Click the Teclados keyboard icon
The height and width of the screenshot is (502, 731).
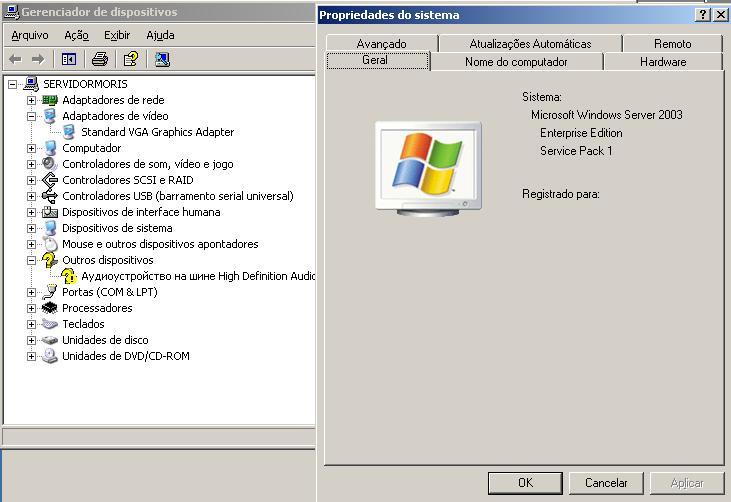click(x=49, y=324)
